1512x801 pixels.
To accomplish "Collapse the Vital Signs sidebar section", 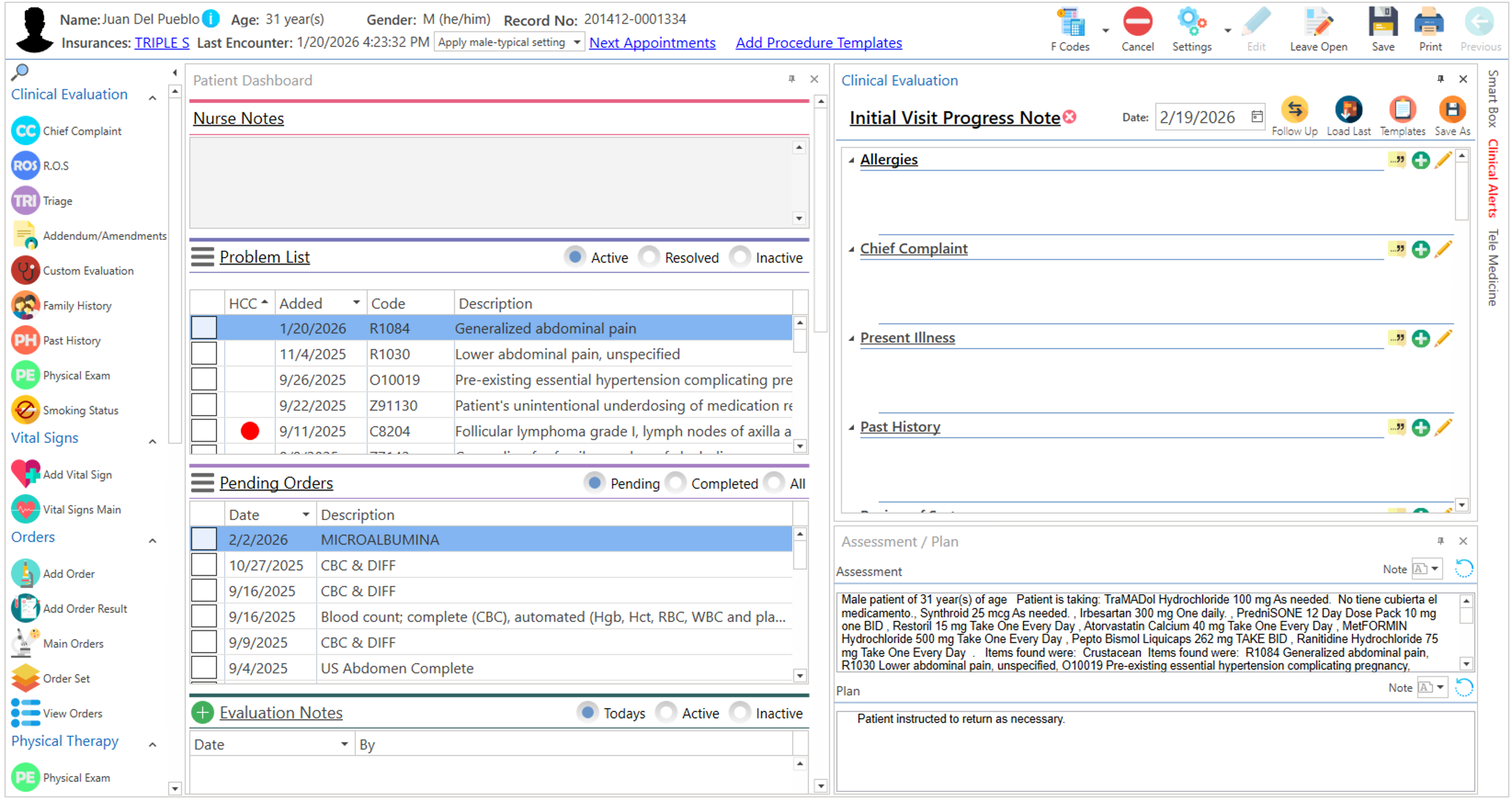I will coord(153,441).
